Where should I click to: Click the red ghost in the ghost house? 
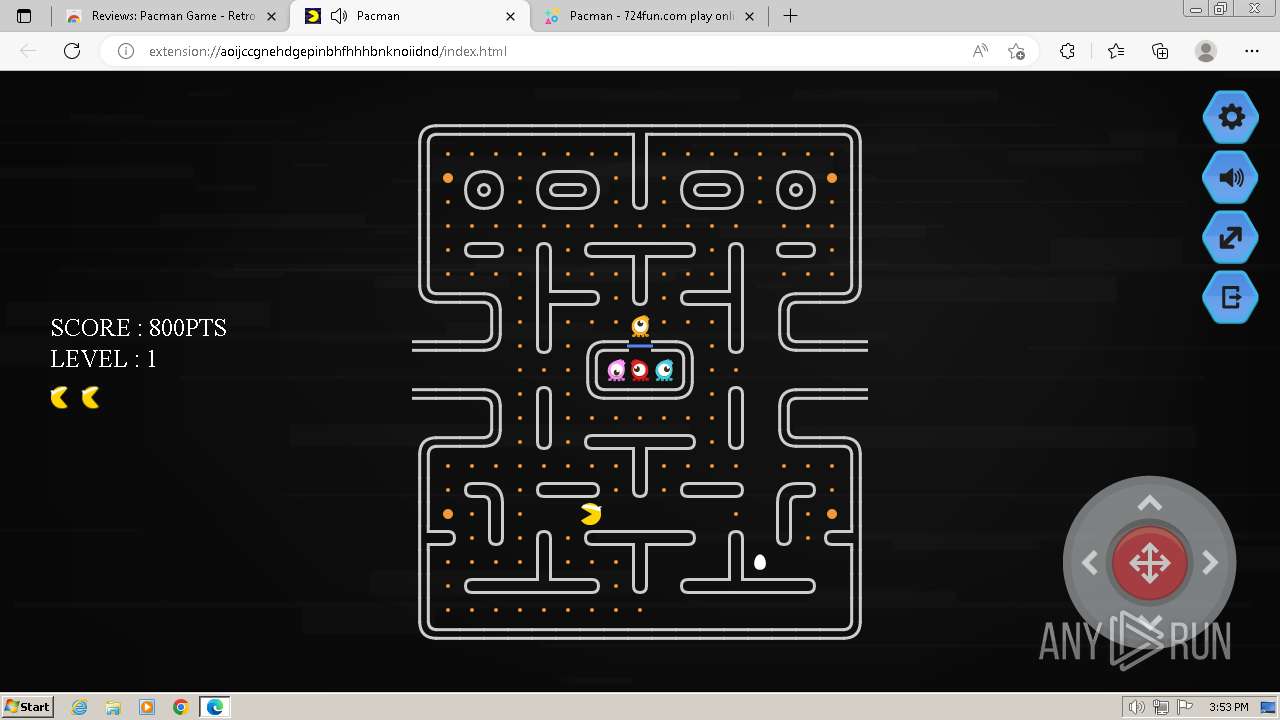pyautogui.click(x=640, y=371)
